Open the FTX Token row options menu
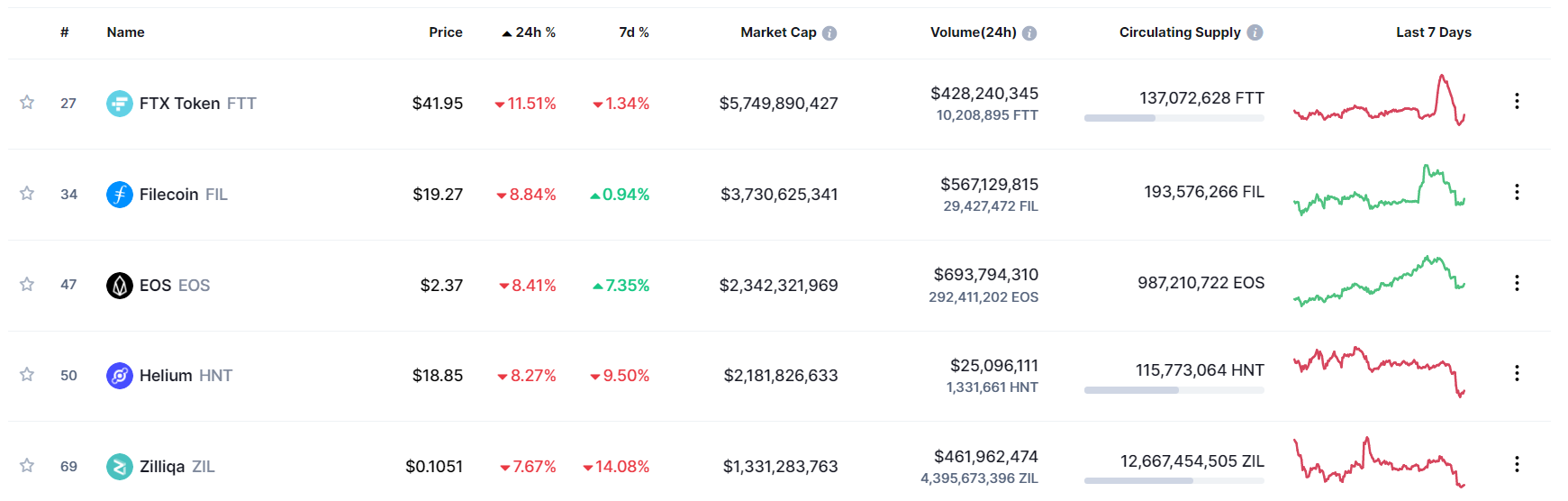The image size is (1568, 501). tap(1517, 101)
